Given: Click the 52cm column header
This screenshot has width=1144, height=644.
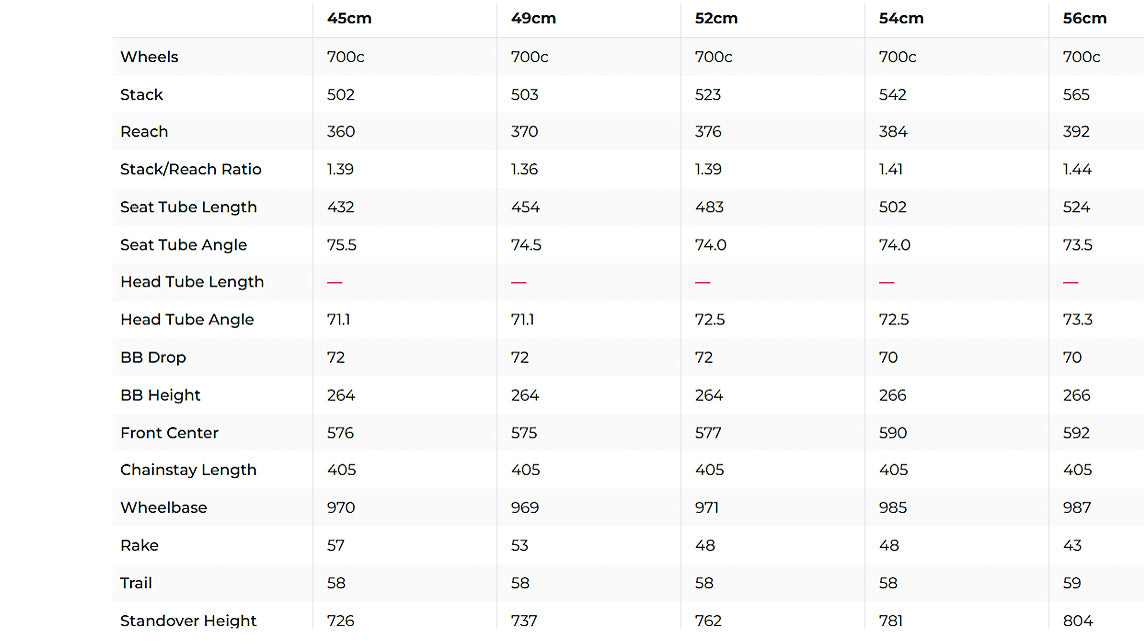Looking at the screenshot, I should (x=716, y=19).
